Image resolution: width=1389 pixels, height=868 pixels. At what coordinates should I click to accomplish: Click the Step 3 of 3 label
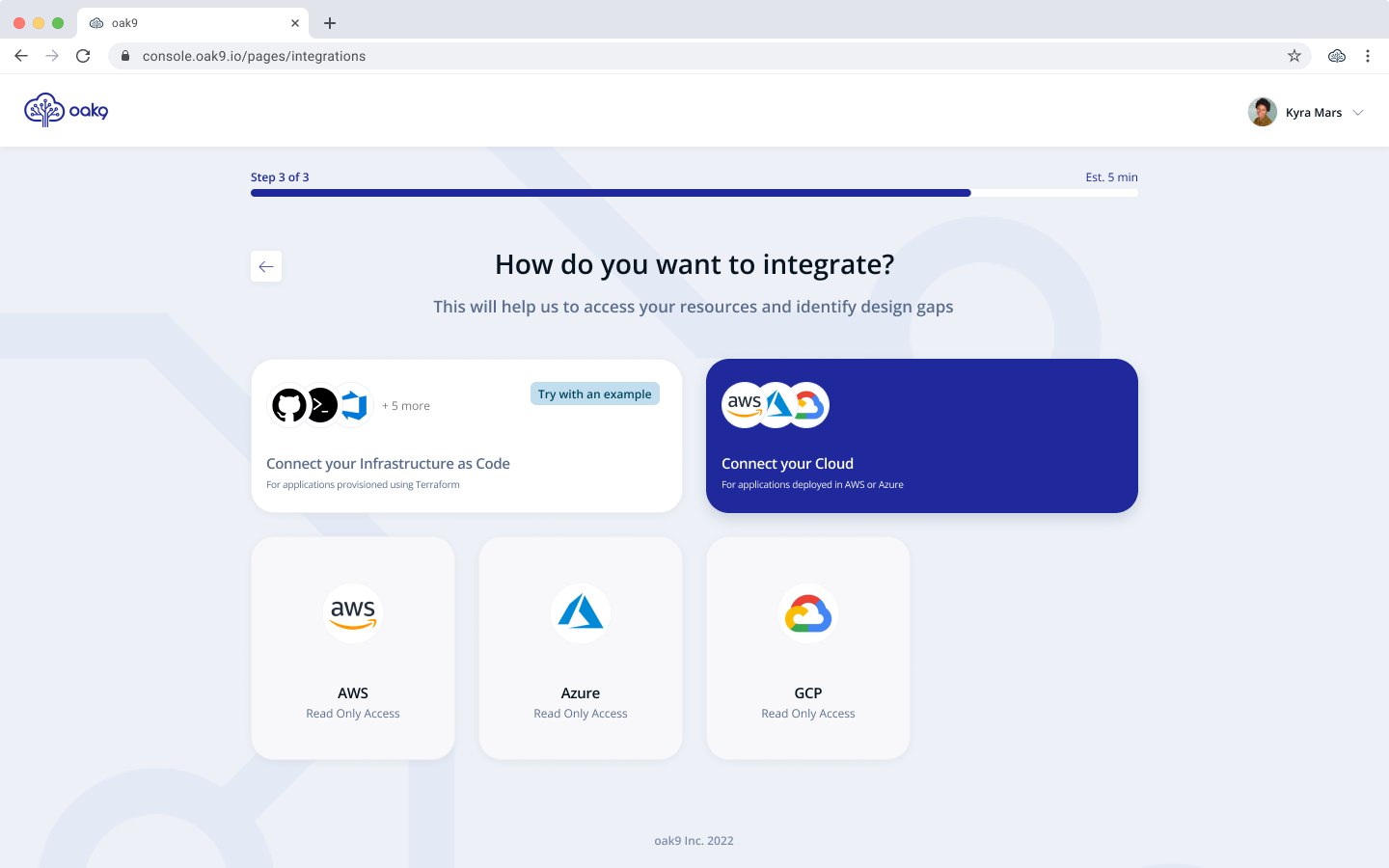(280, 177)
